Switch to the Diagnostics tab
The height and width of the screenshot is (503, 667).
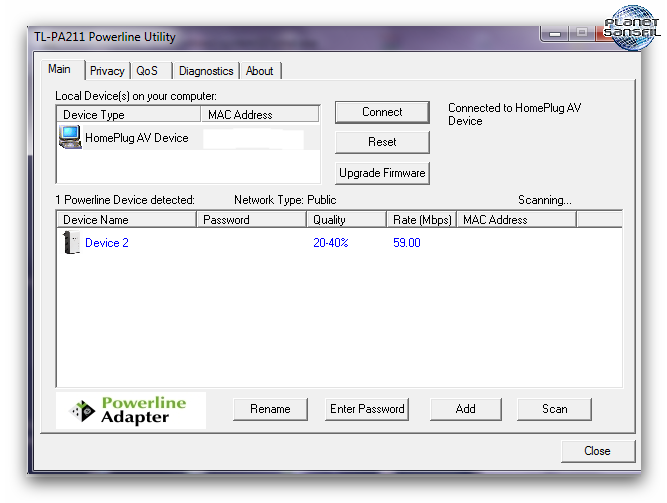click(x=206, y=71)
